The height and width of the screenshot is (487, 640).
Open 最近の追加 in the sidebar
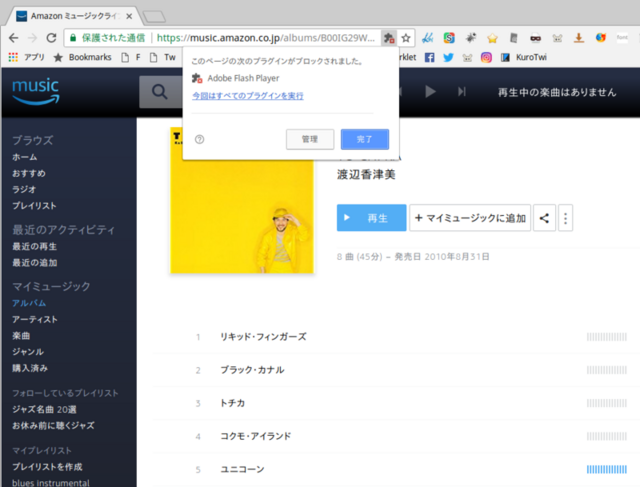34,263
